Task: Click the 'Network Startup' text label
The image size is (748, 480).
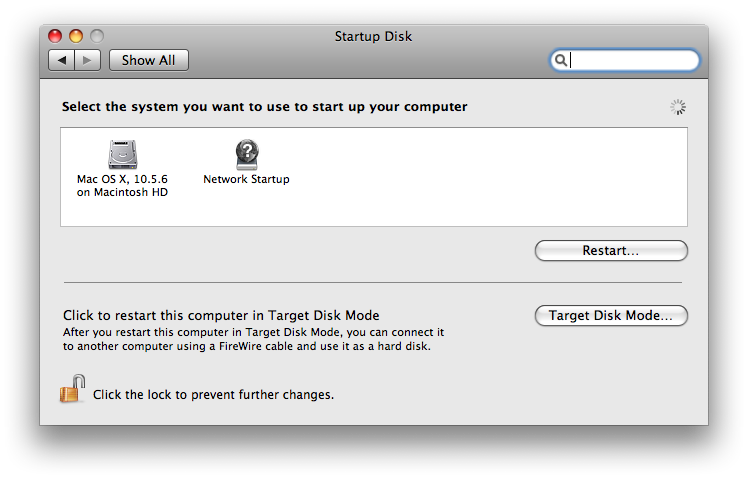Action: (246, 180)
